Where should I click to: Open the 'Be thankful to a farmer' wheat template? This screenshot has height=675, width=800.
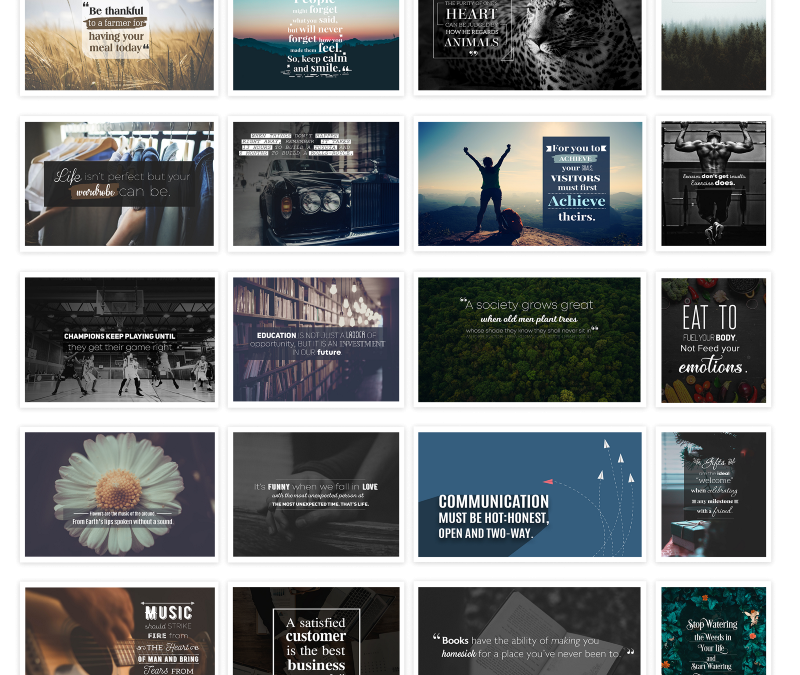point(119,45)
